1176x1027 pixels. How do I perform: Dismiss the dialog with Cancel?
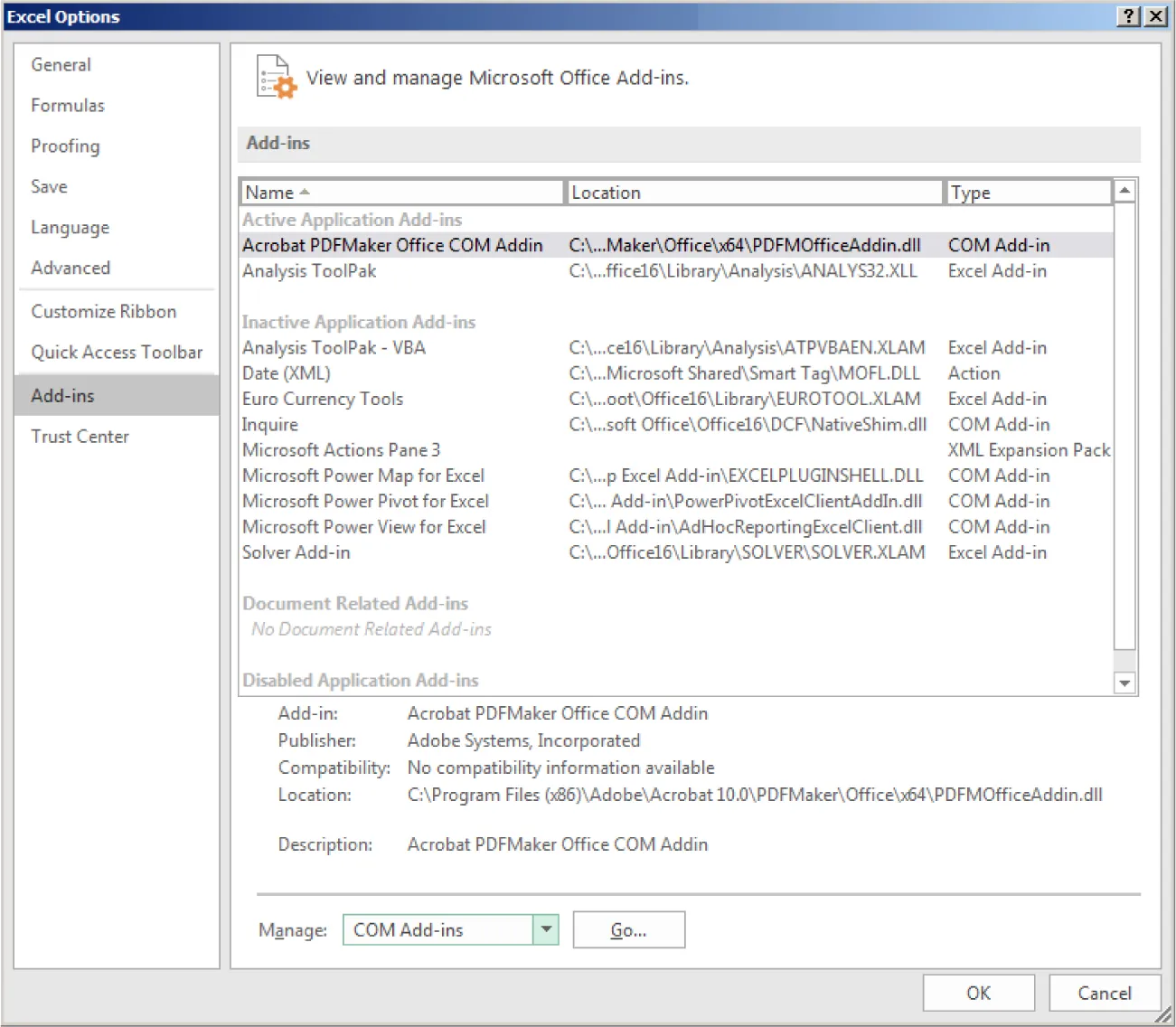(1105, 993)
